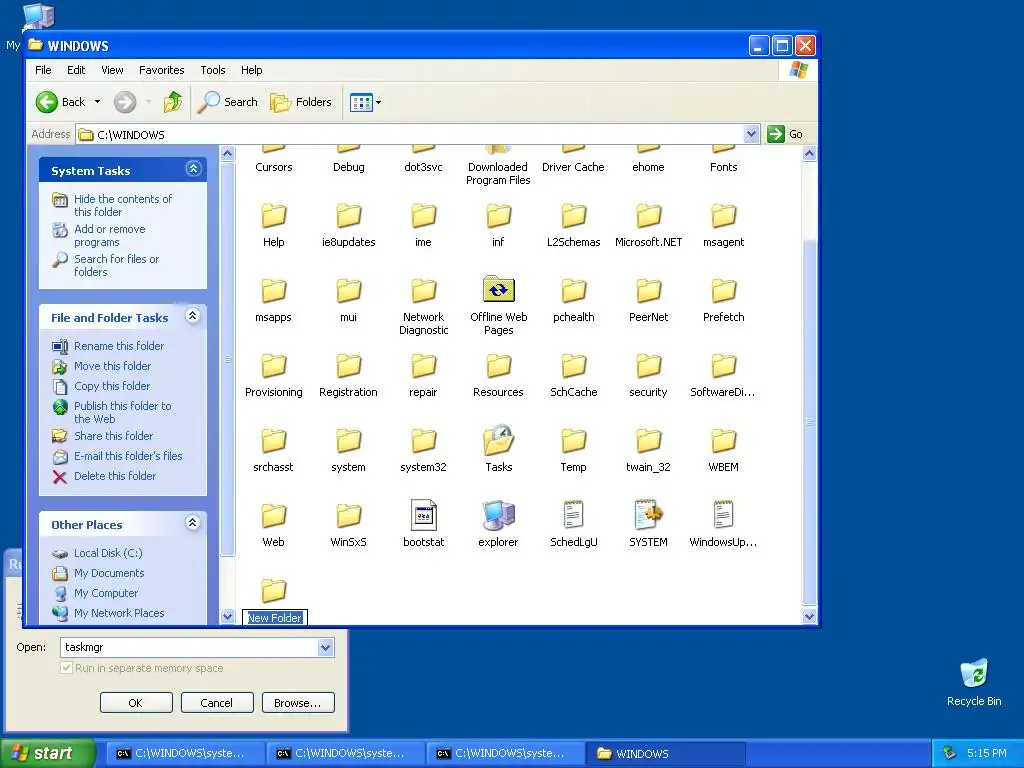Click Publish this folder to the Web

122,412
